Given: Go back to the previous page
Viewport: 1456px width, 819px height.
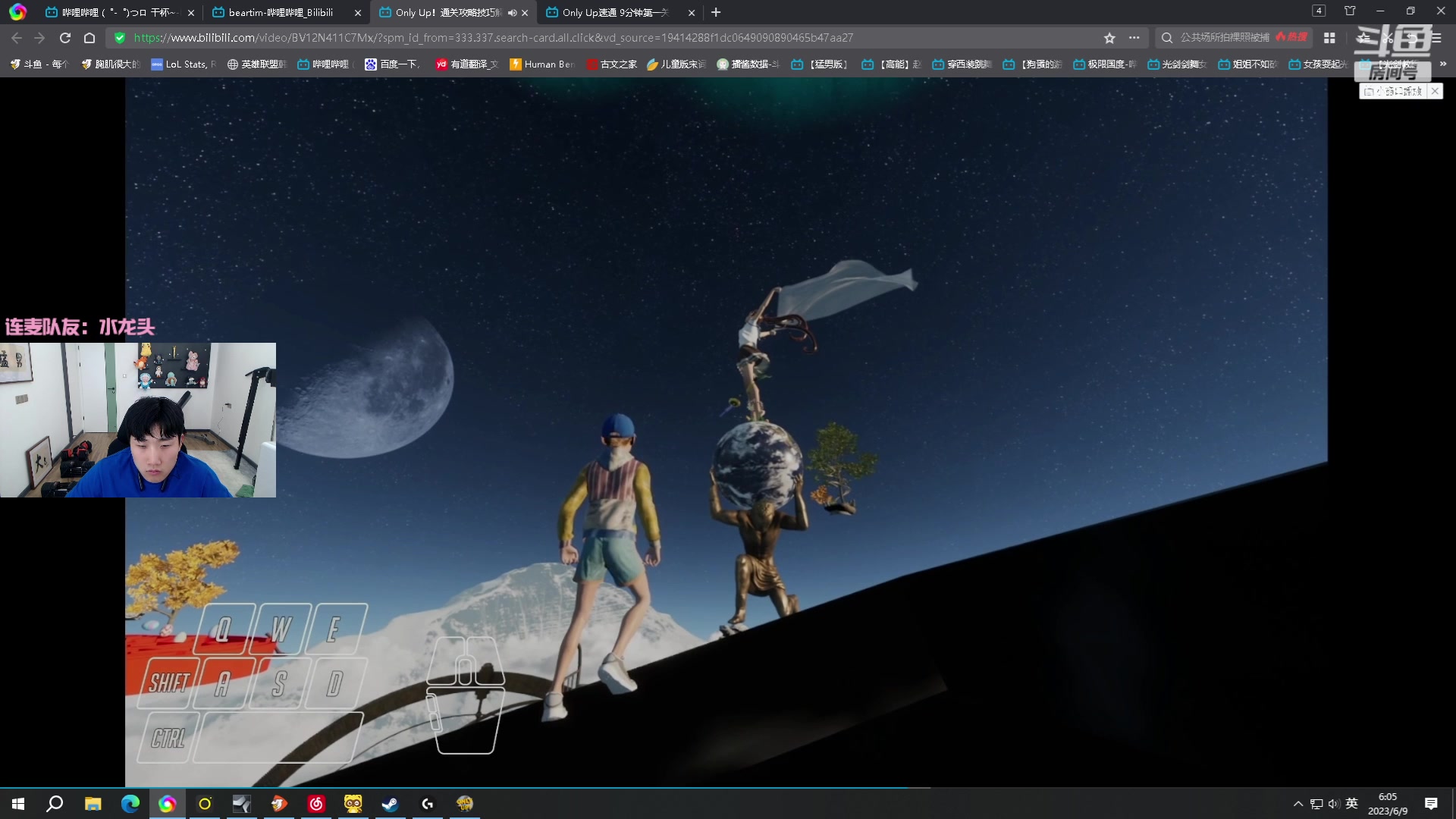Looking at the screenshot, I should tap(17, 38).
